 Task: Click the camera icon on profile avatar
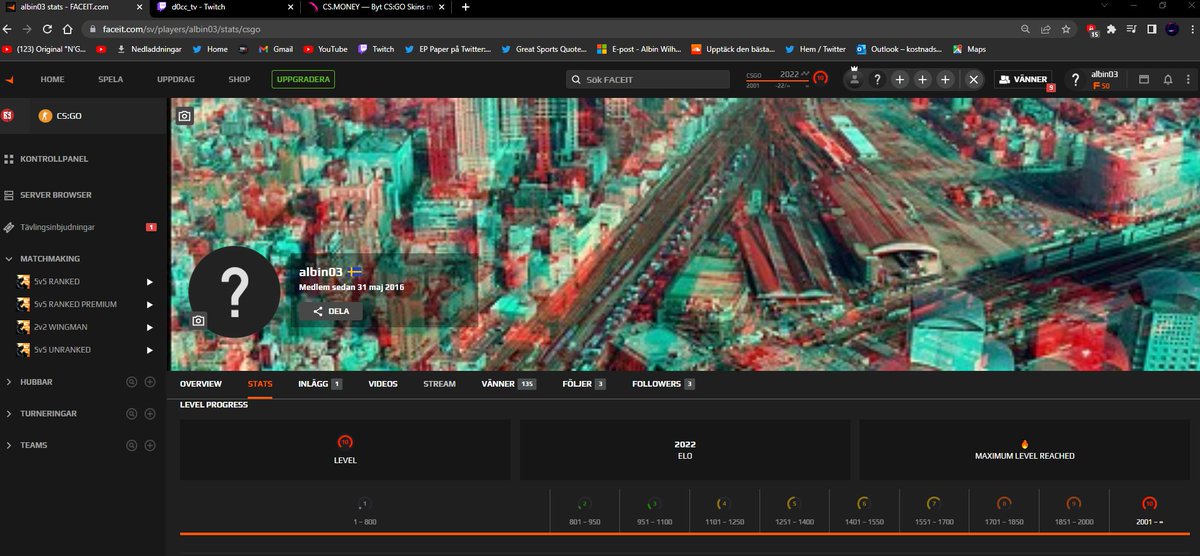pos(199,320)
